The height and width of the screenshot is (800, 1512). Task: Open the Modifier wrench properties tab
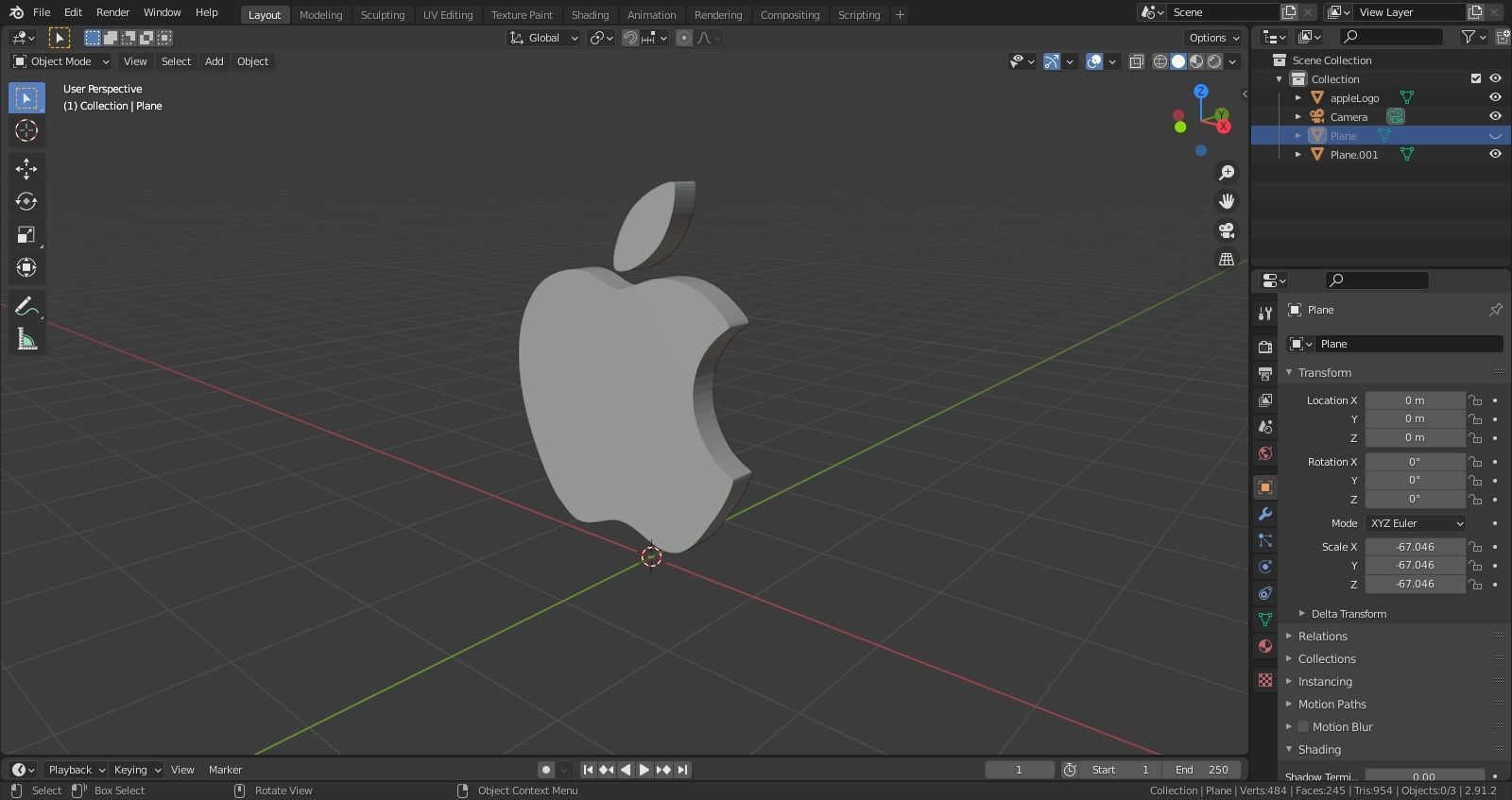1265,514
